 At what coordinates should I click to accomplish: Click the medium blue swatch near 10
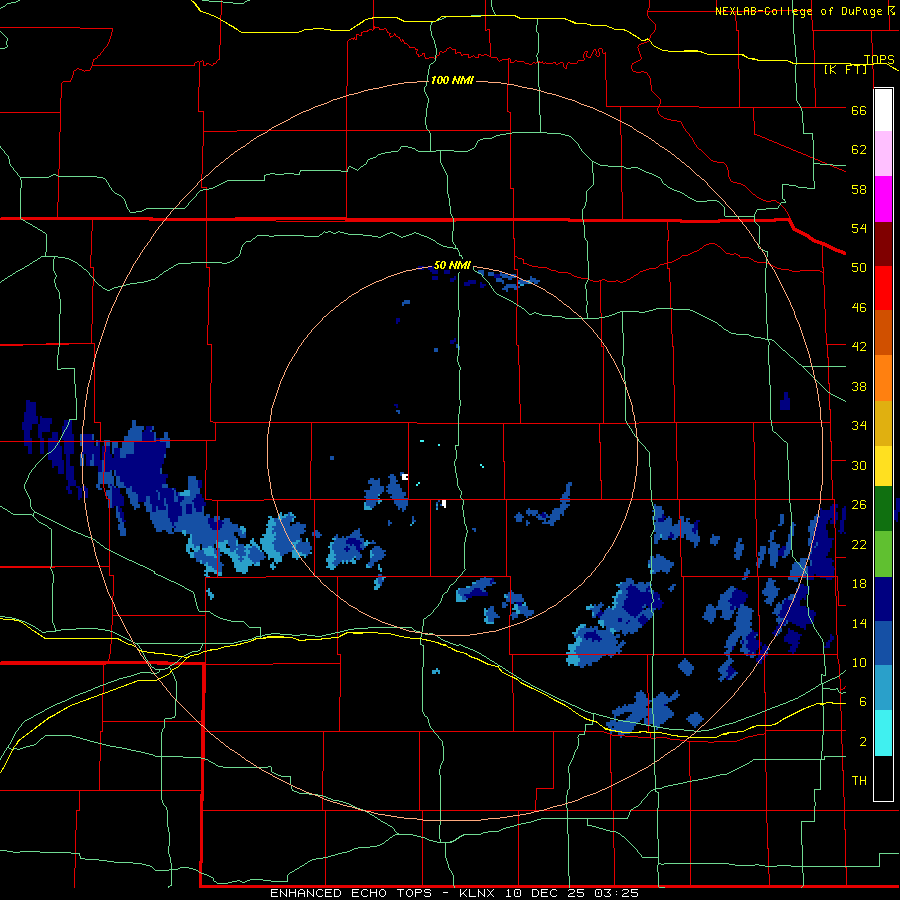883,643
